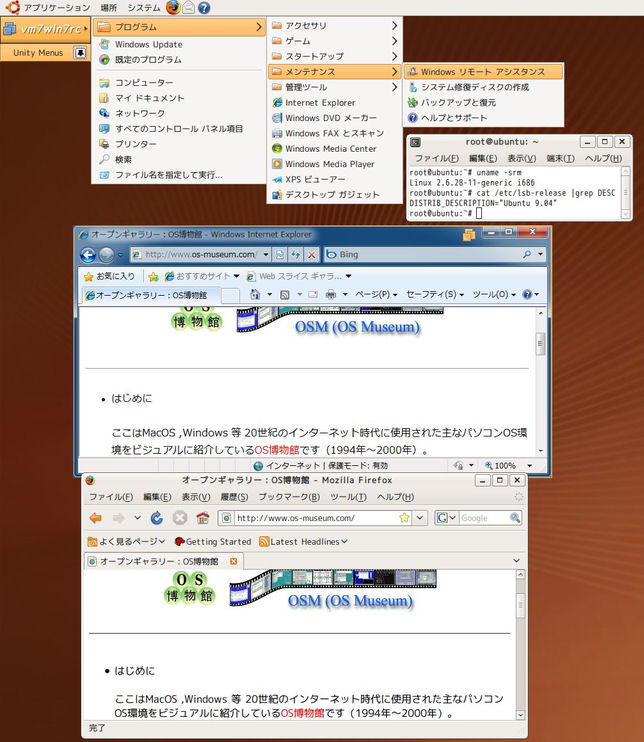Open Firefox ブックマーク(B) menu
This screenshot has width=644, height=742.
[289, 497]
